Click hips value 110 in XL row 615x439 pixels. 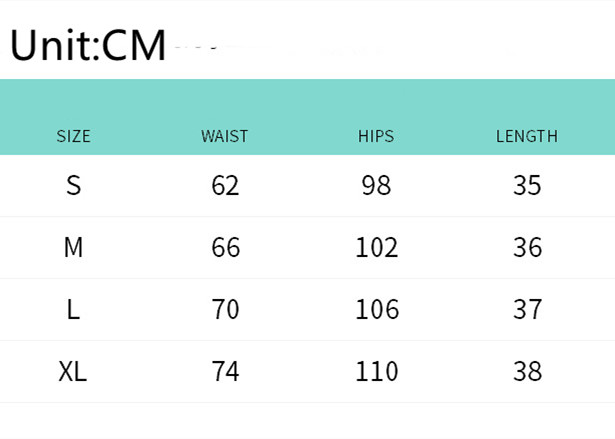[377, 371]
